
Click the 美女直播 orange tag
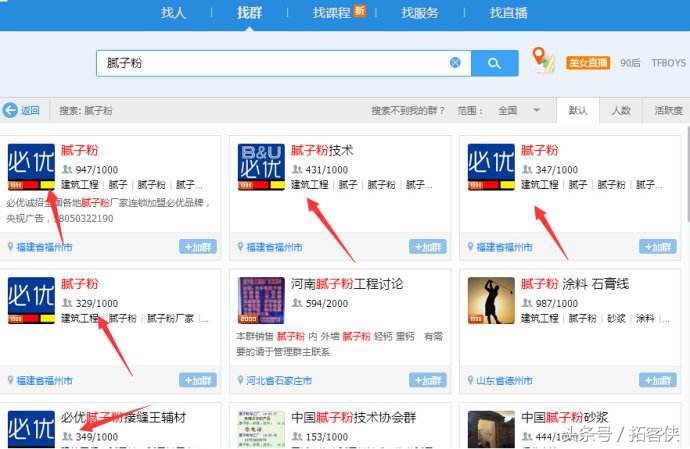pyautogui.click(x=587, y=63)
